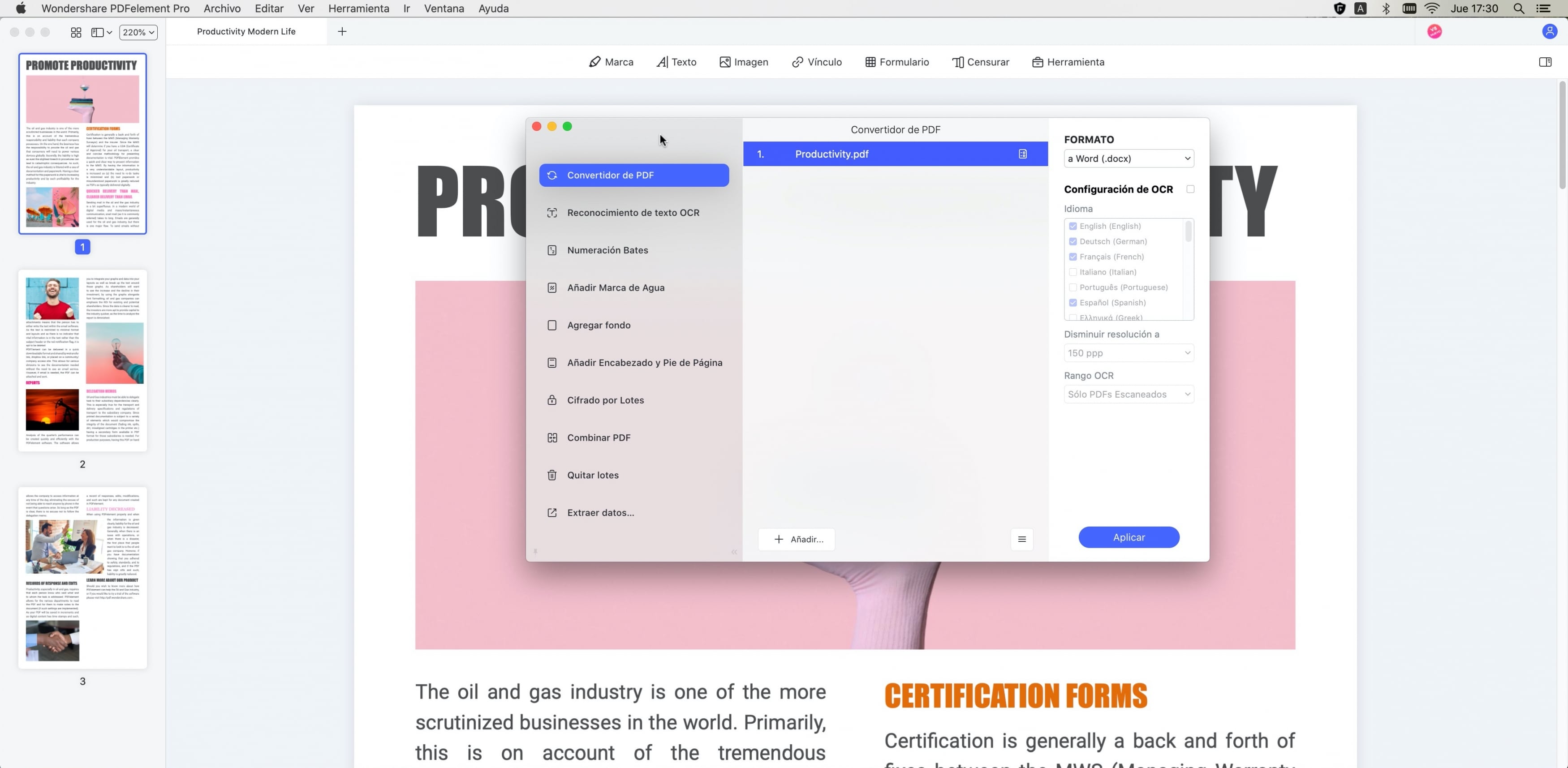Screen dimensions: 1568x768
Task: Expand the Format output dropdown
Action: coord(1128,158)
